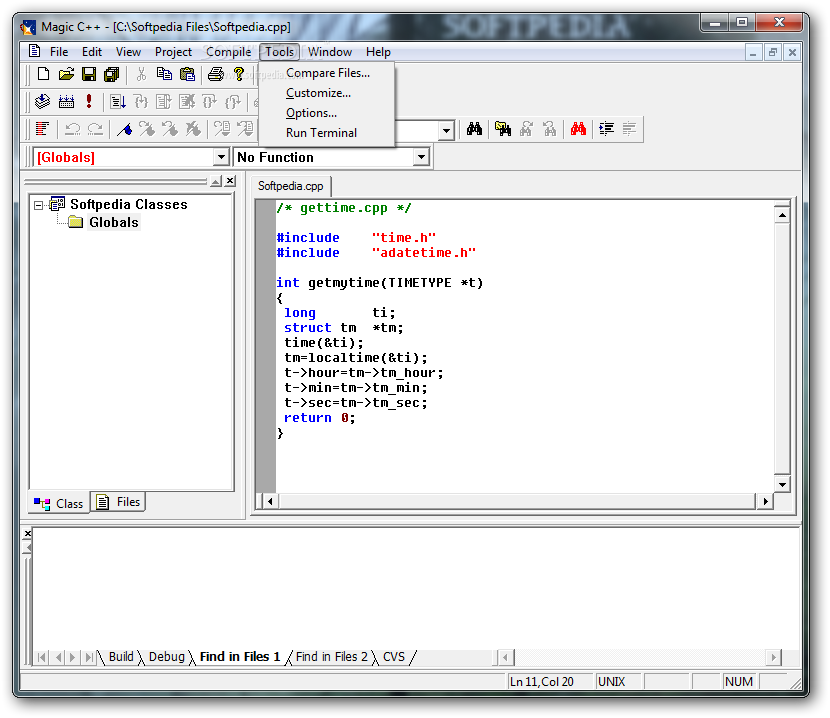830x718 pixels.
Task: Print the document using the printer icon
Action: click(x=215, y=74)
